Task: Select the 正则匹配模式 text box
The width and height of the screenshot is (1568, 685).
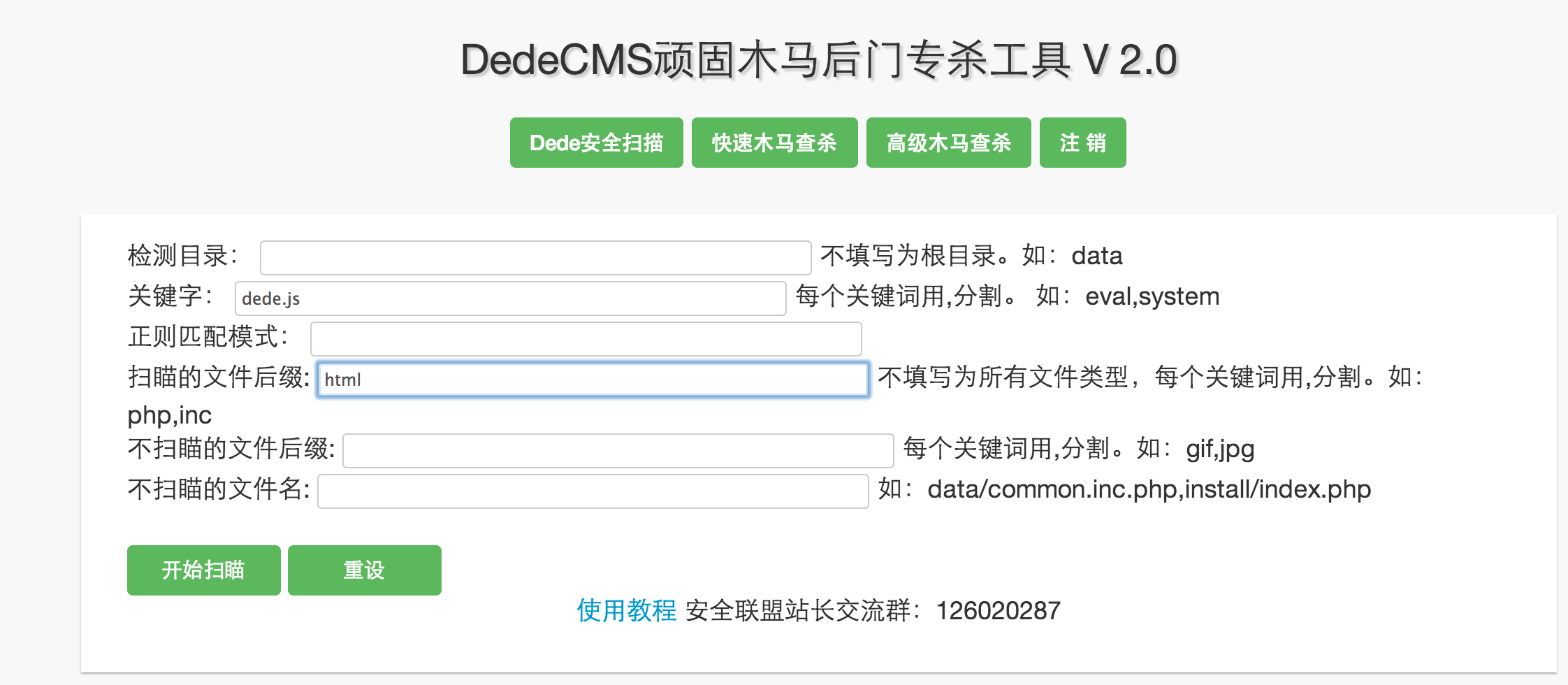Action: (586, 339)
